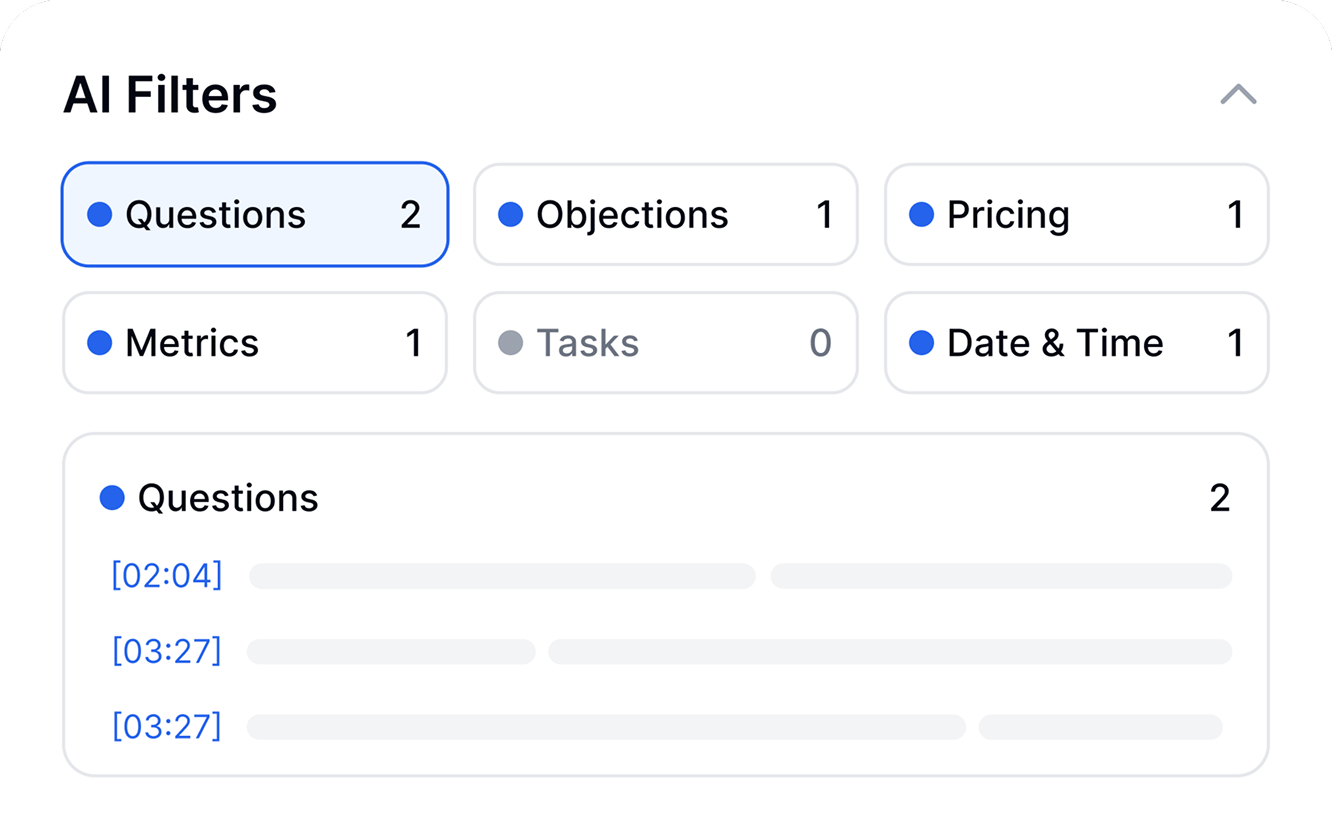Viewport: 1332px width, 840px height.
Task: Enable the Pricing filter chip
Action: click(1076, 215)
